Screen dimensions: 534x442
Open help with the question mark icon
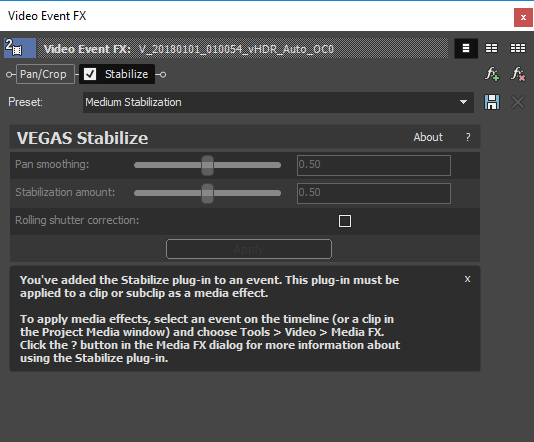point(468,137)
